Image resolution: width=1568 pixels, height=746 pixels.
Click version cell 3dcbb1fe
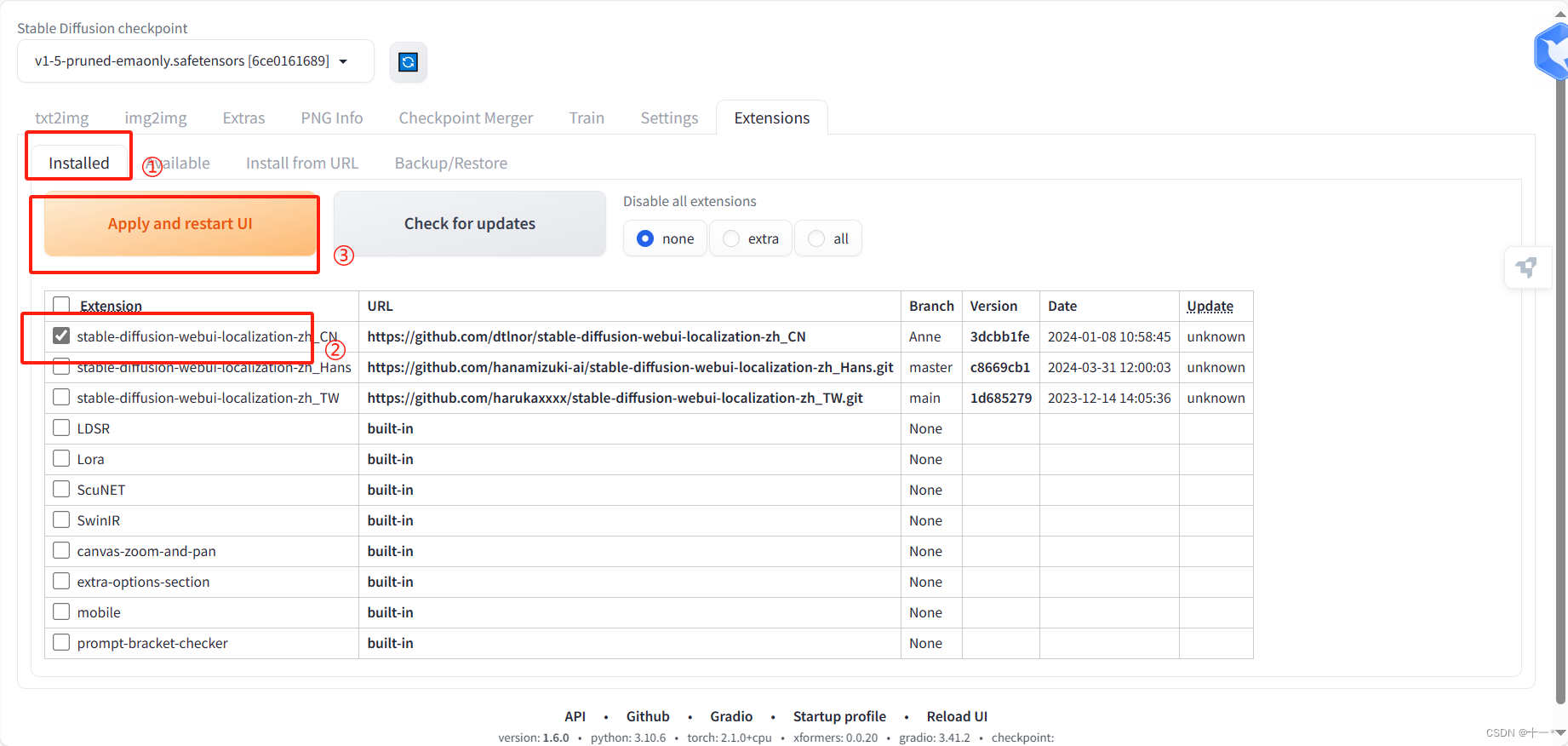click(1000, 336)
